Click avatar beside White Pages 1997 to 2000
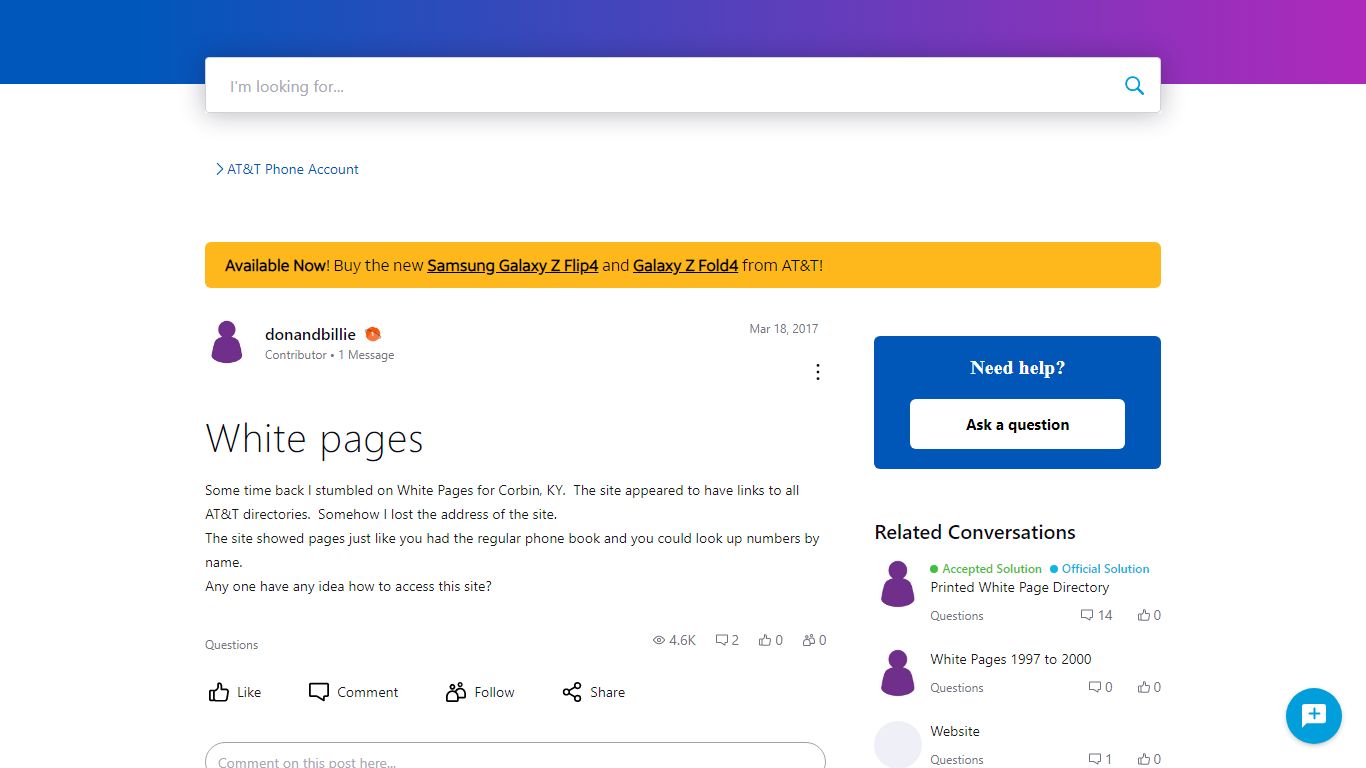The image size is (1366, 768). pyautogui.click(x=898, y=673)
